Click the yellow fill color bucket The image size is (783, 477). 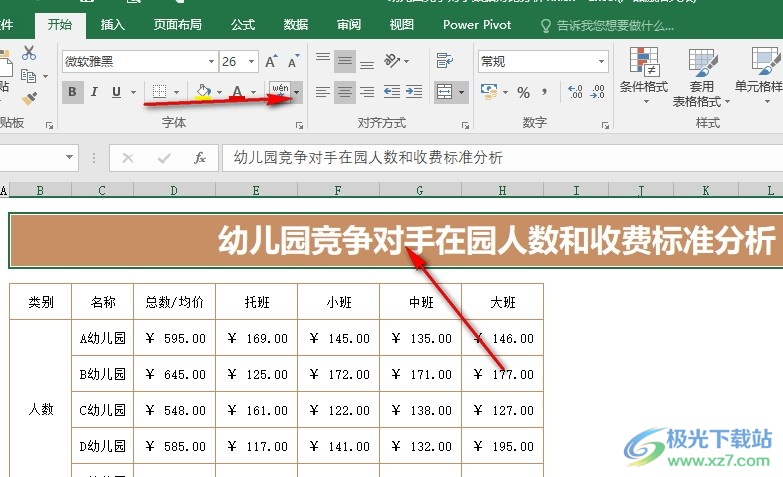(x=203, y=93)
